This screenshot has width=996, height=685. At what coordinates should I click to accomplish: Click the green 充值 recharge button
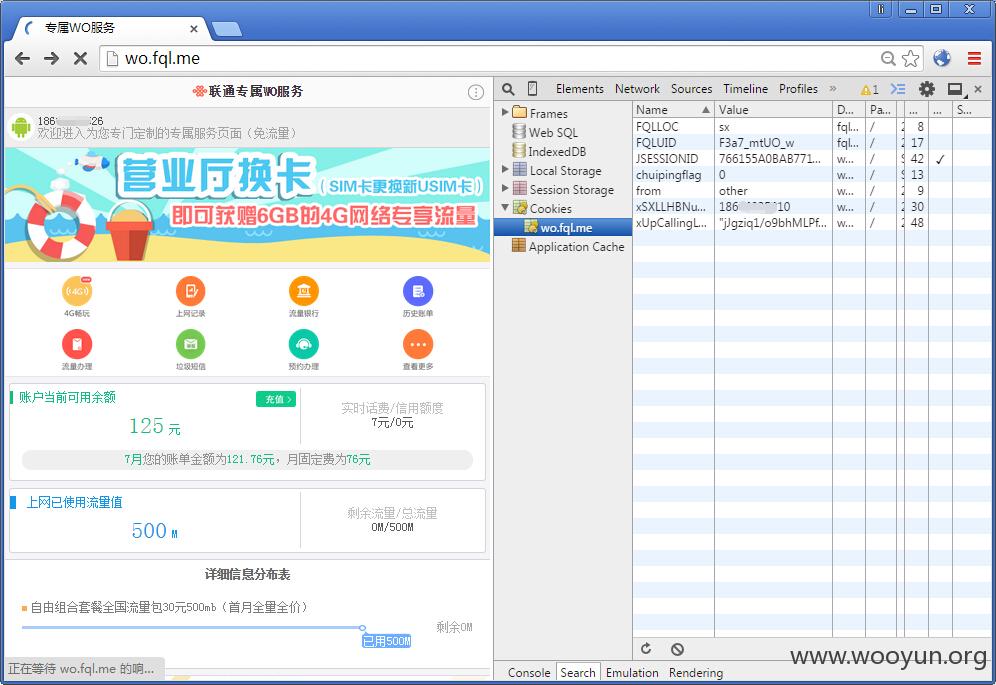[276, 399]
